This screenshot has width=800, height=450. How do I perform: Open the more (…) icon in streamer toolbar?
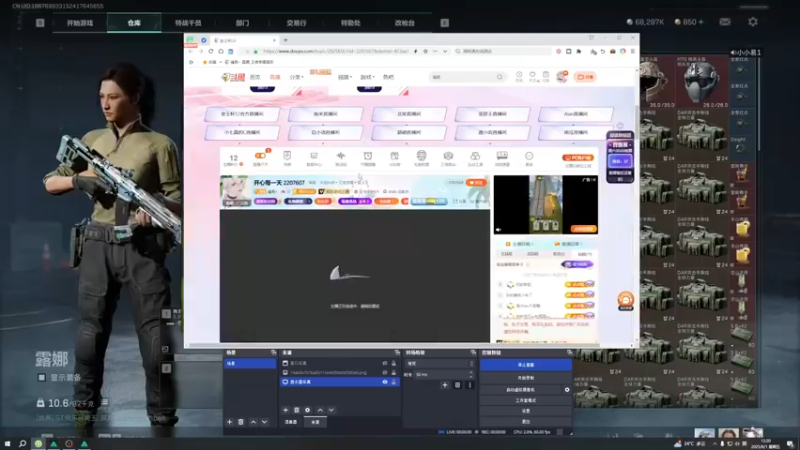point(529,158)
